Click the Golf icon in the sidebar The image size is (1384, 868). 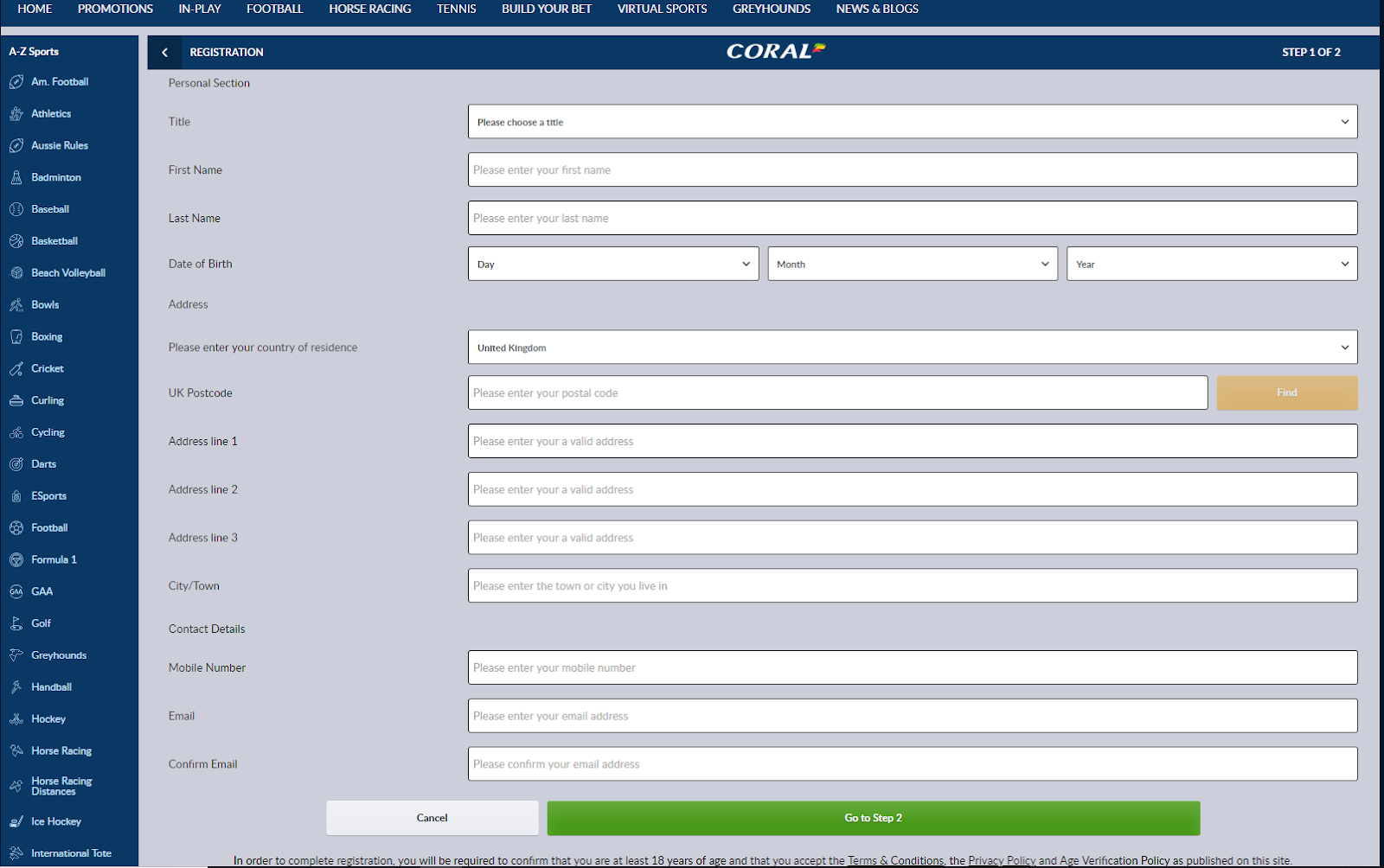point(16,623)
